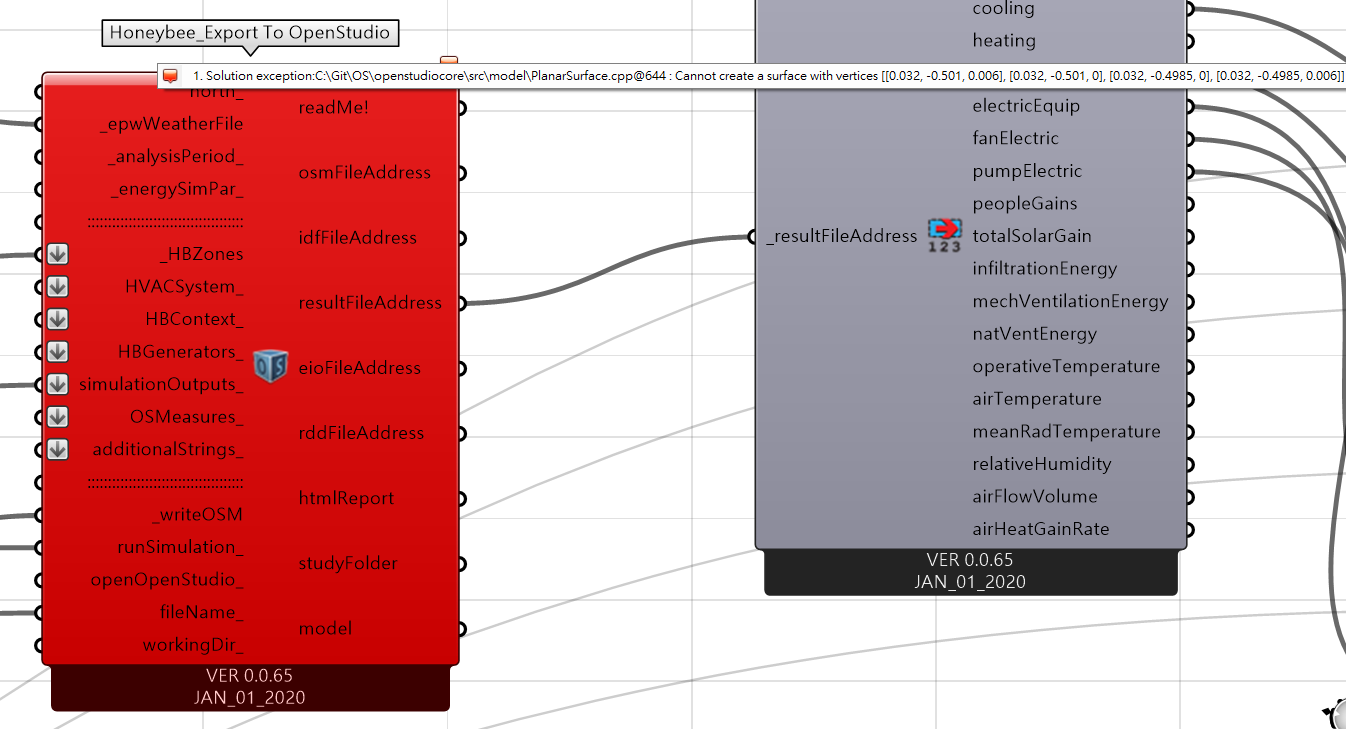Select the resultFileAddress output on the red component
The image size is (1346, 729).
pos(370,303)
